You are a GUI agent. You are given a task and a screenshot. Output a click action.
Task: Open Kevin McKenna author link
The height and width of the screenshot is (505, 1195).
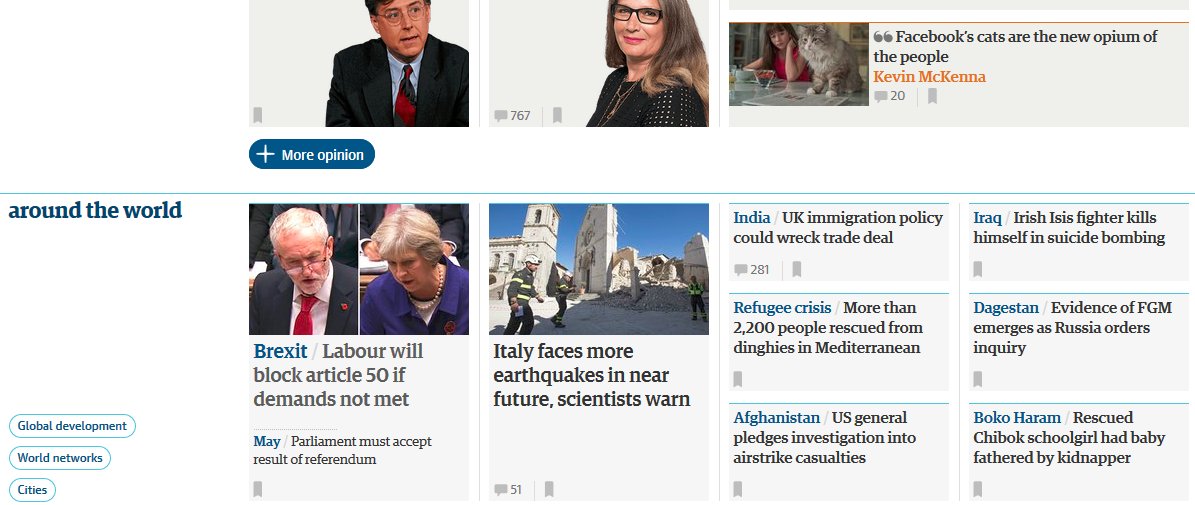(929, 76)
